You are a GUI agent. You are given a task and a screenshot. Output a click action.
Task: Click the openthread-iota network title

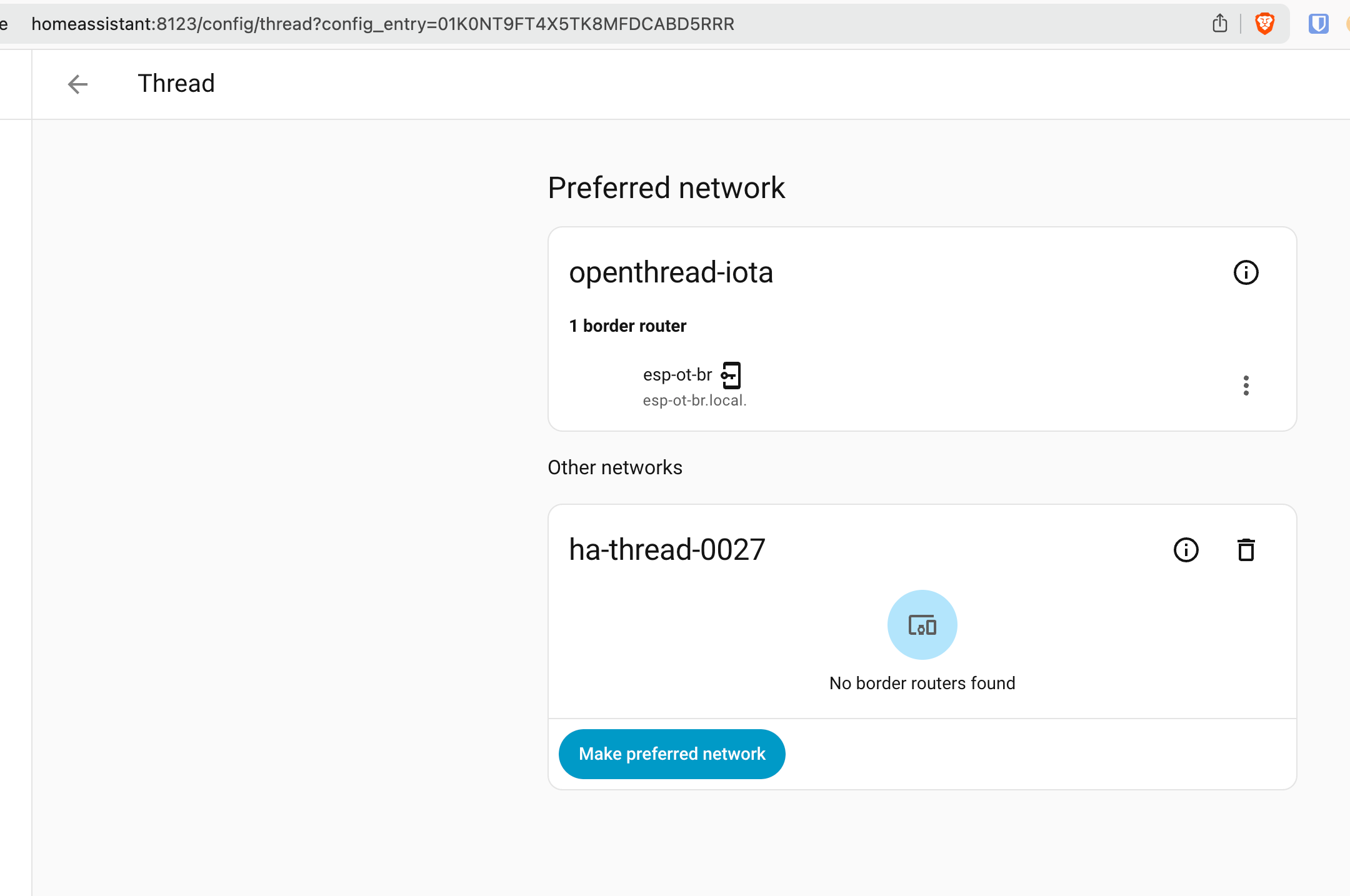pos(671,272)
